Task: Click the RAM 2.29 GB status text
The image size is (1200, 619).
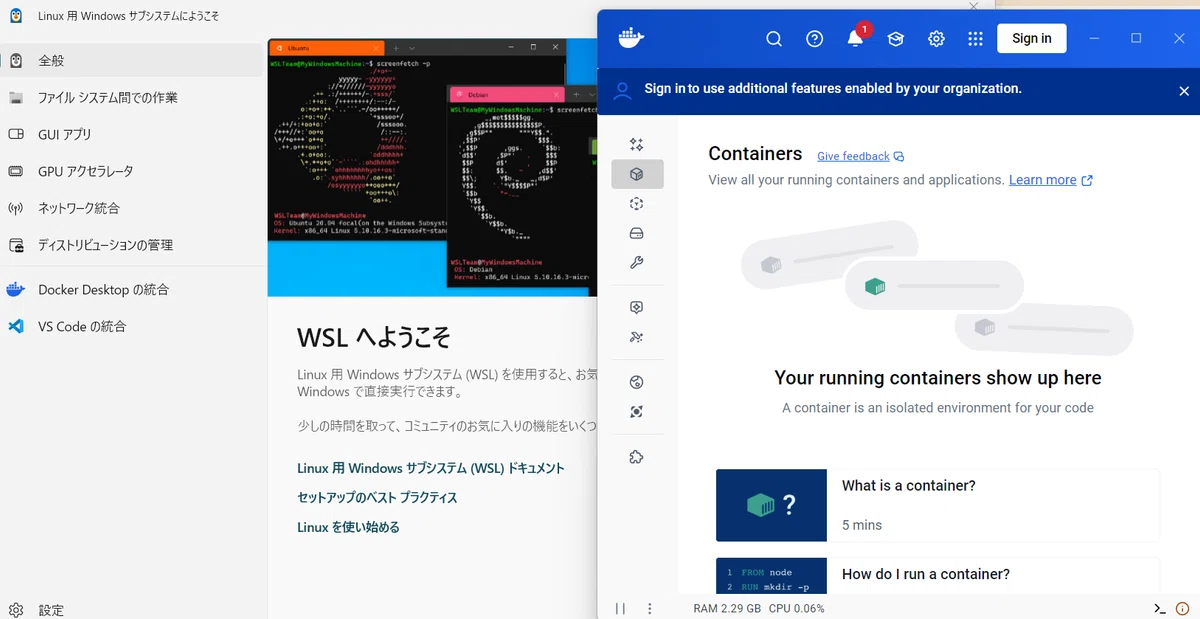Action: pos(727,608)
